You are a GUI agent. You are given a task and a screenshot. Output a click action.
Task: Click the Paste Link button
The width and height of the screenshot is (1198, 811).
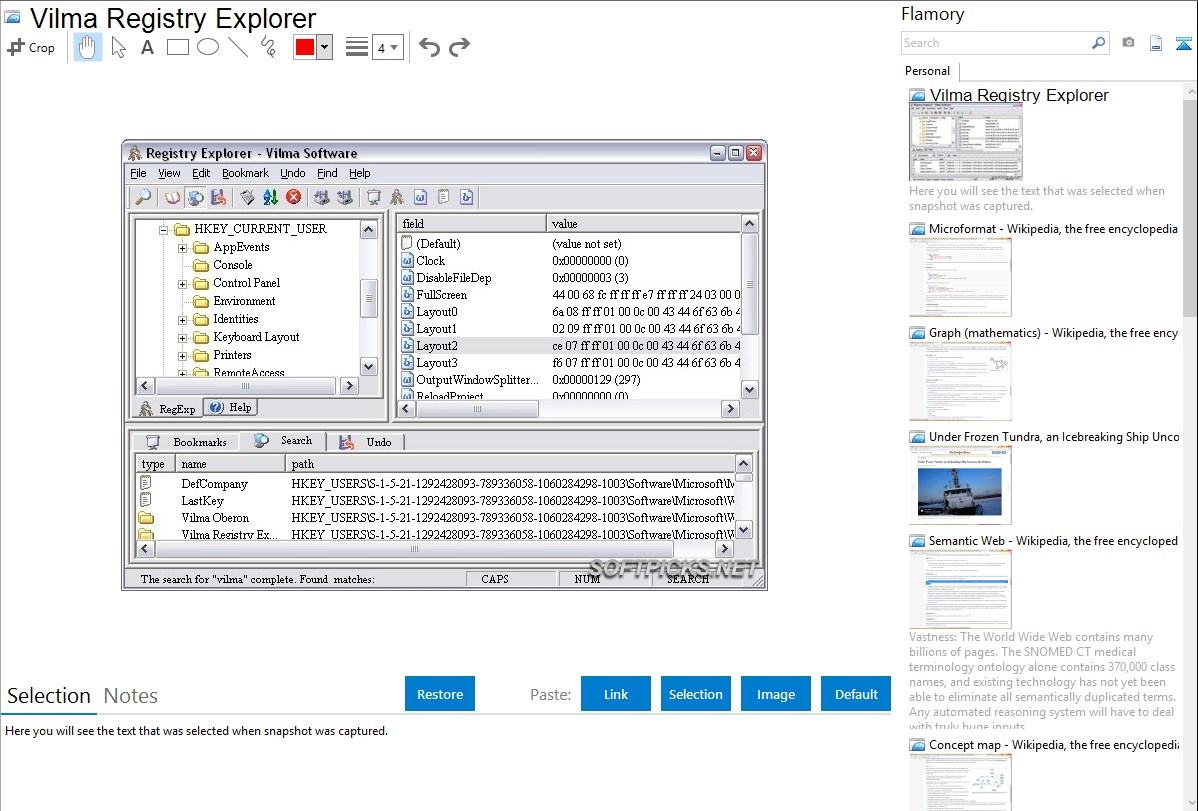[616, 694]
